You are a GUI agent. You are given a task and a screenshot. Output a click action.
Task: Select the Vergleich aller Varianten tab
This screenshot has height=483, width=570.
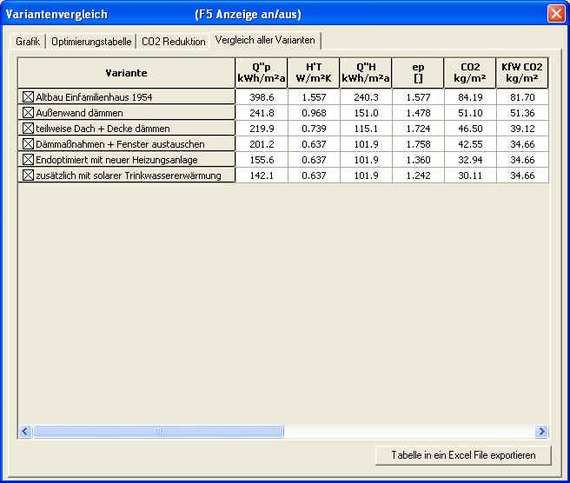[265, 40]
